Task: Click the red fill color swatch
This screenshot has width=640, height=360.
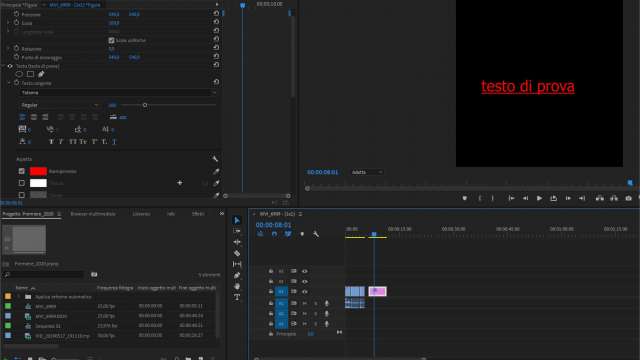Action: 38,171
